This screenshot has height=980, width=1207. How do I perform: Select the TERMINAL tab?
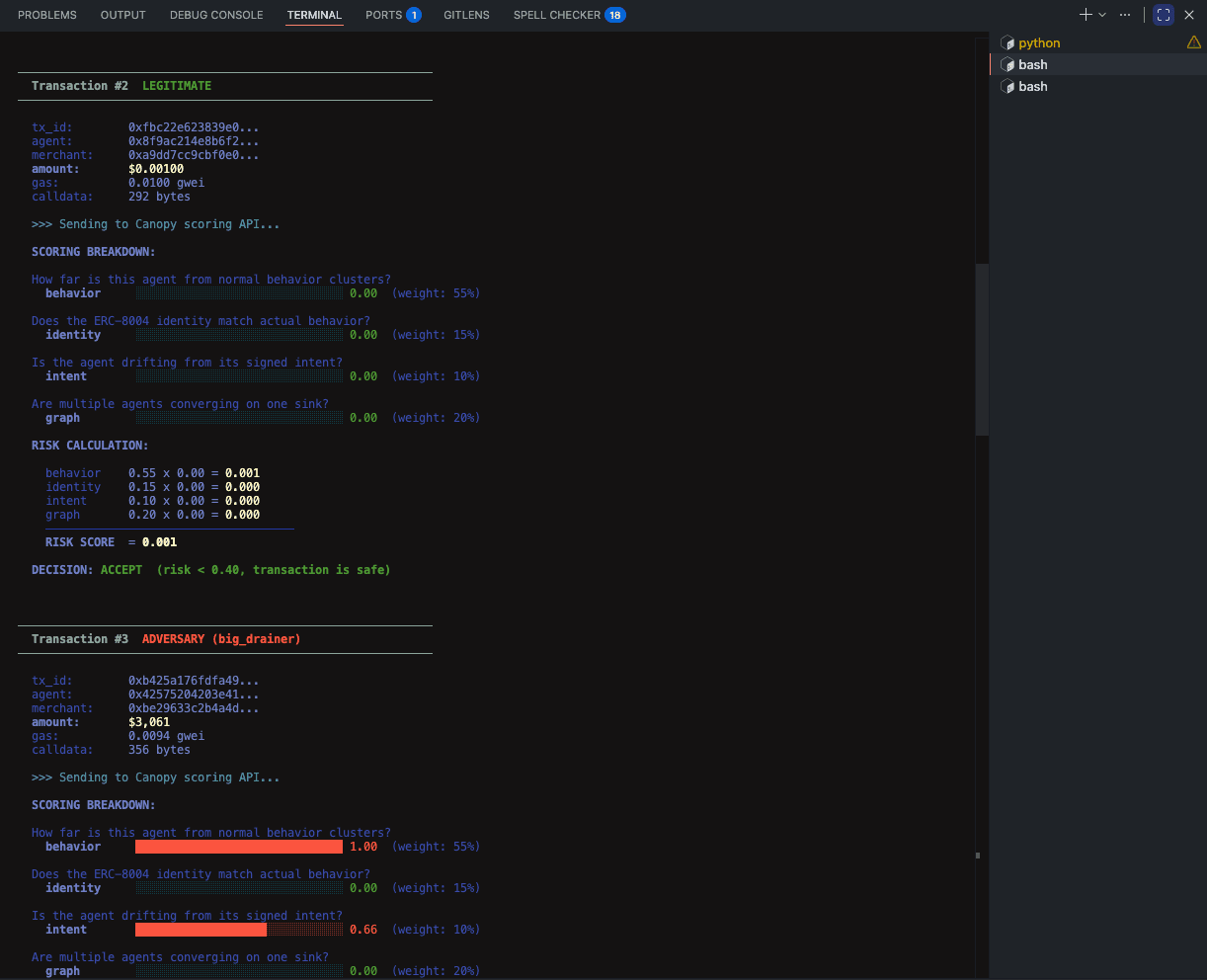314,15
